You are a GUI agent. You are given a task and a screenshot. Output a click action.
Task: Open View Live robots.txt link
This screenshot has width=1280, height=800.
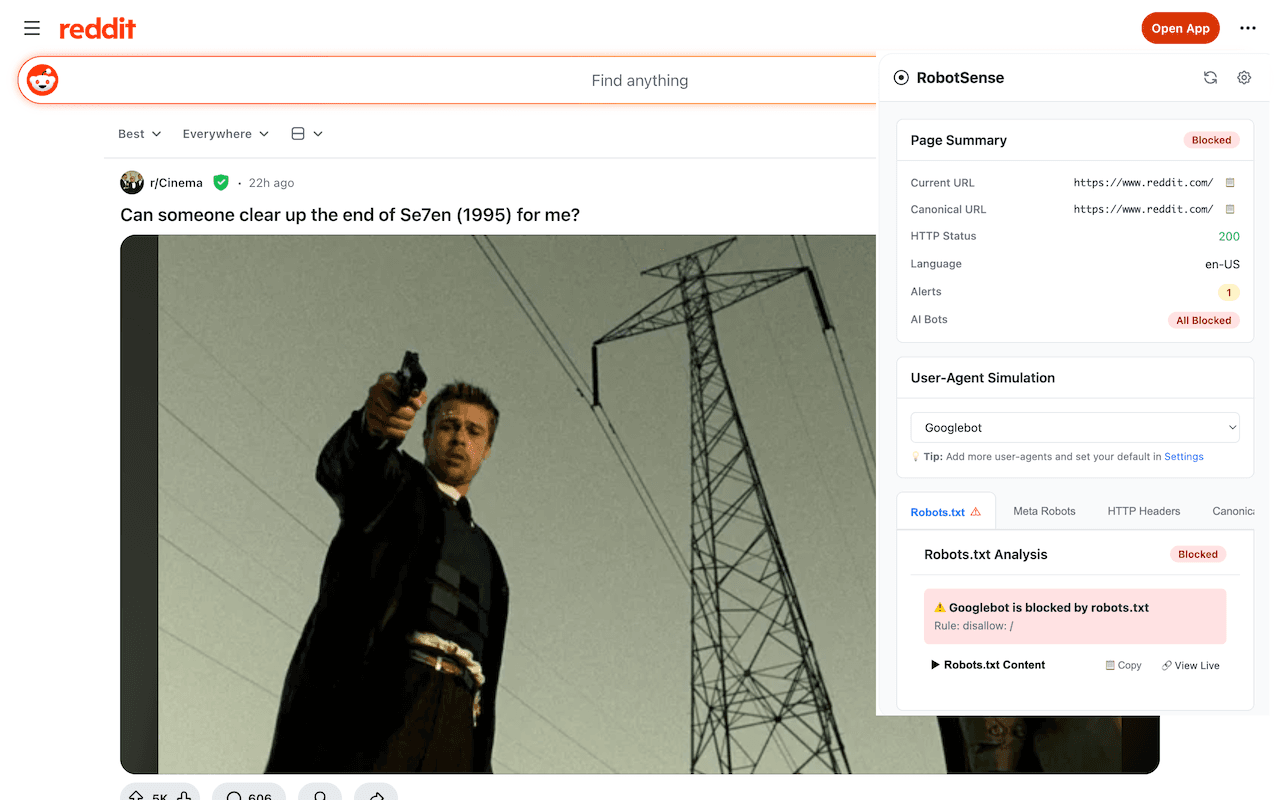(x=1190, y=664)
